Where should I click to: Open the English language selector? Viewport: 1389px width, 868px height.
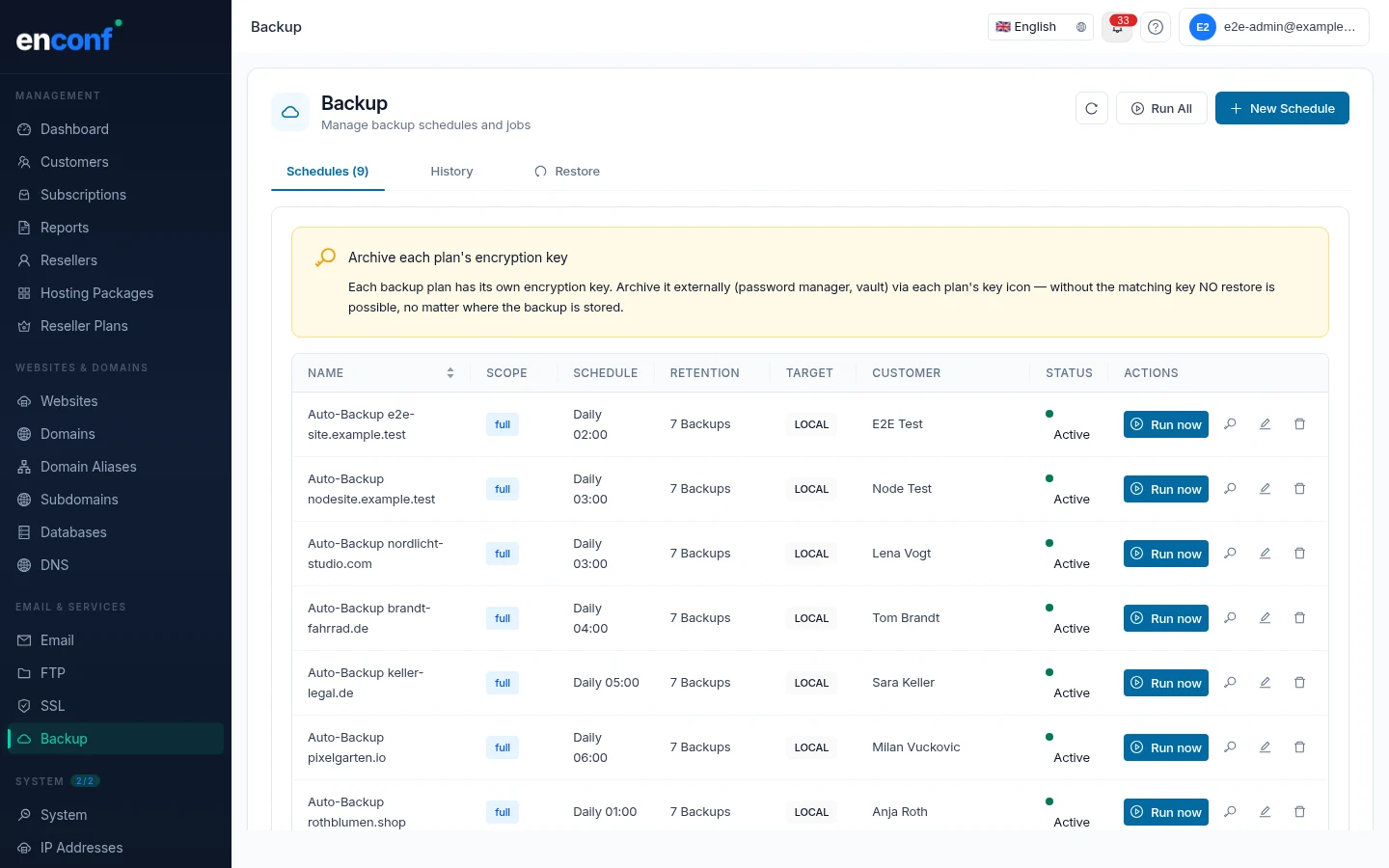1040,27
